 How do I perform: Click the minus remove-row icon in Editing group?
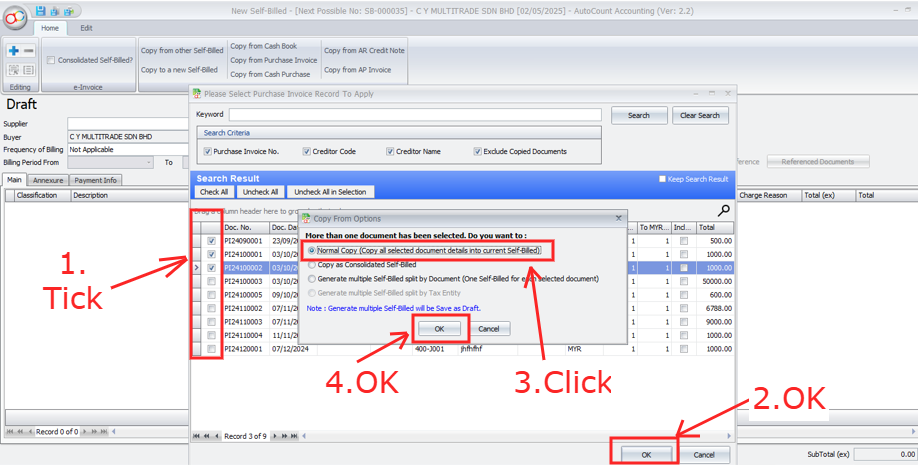coord(29,50)
